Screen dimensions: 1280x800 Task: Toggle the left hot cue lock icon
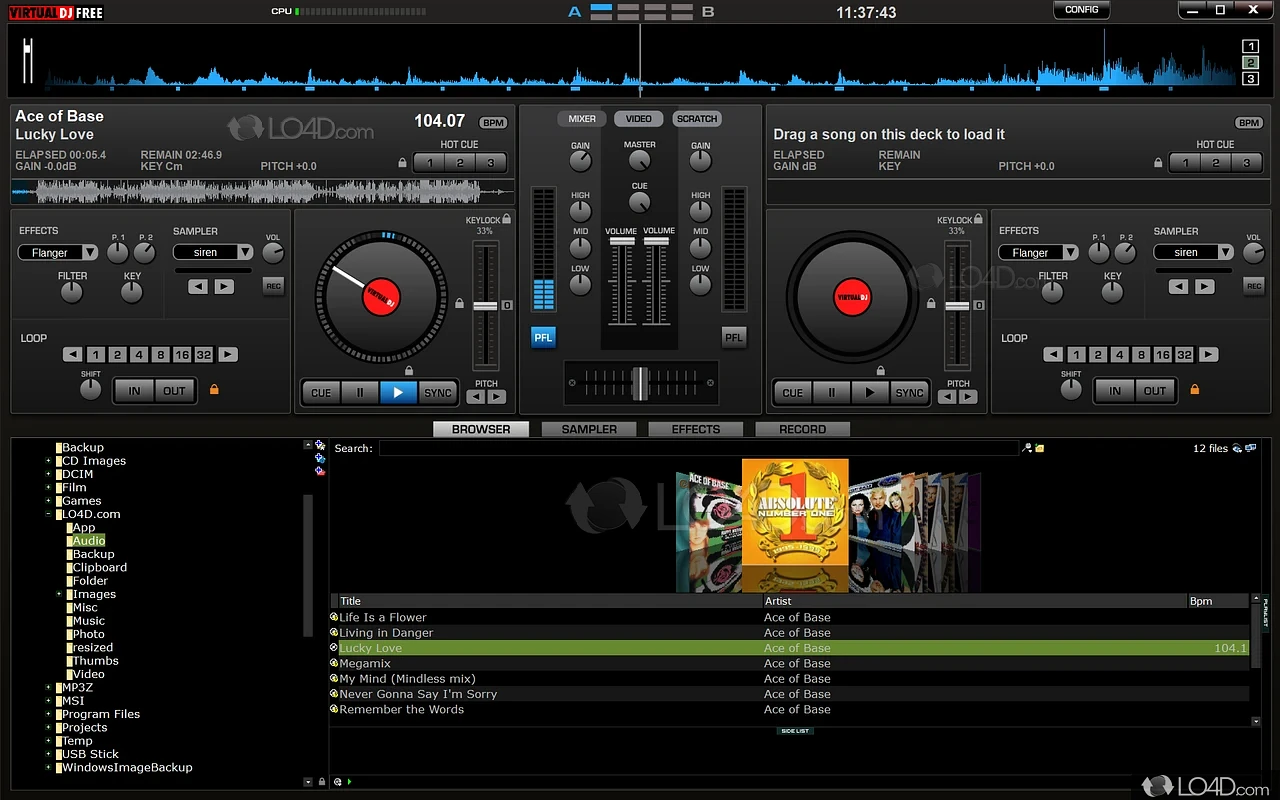point(403,163)
